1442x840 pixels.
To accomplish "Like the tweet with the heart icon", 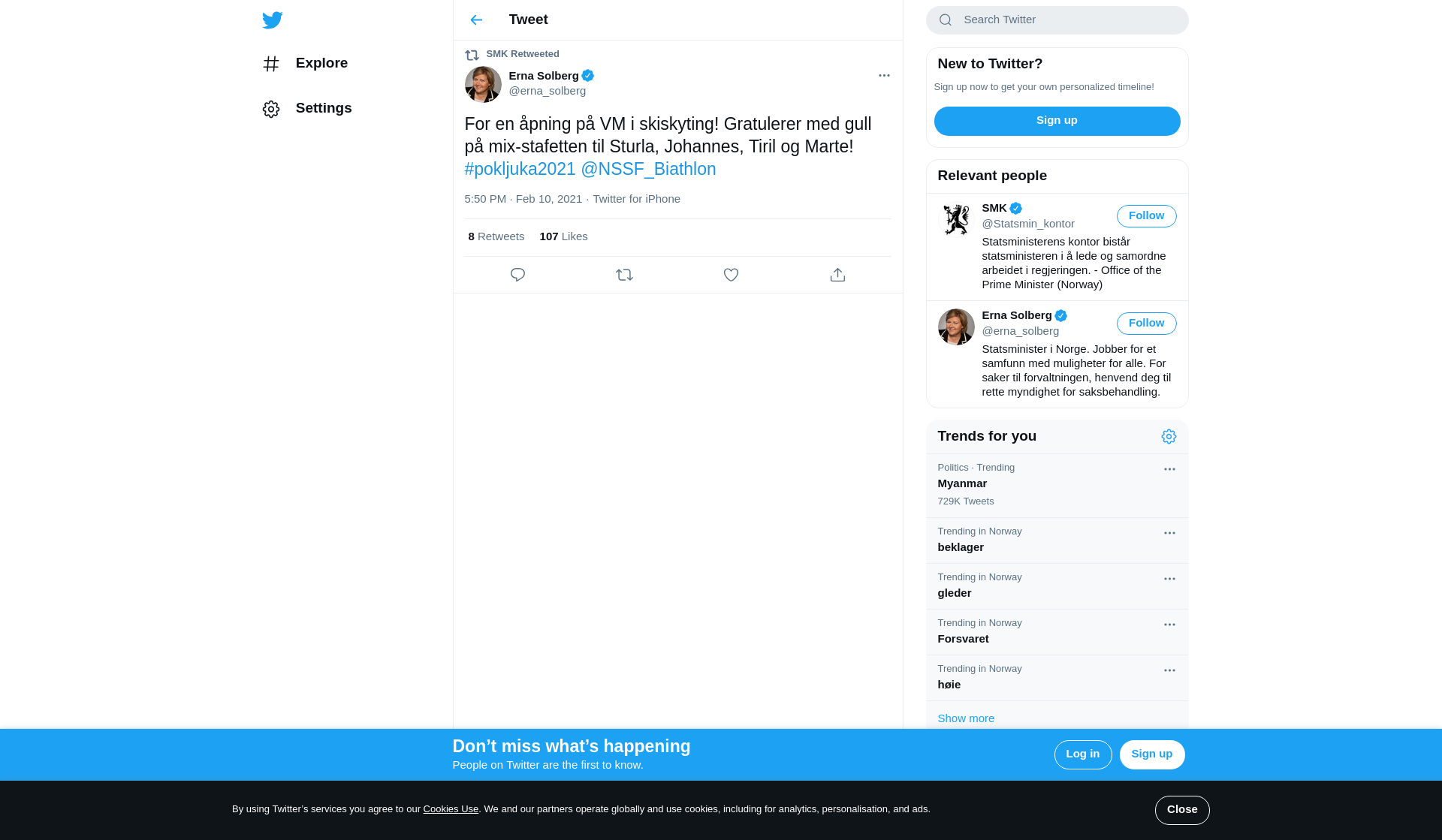I will point(731,275).
